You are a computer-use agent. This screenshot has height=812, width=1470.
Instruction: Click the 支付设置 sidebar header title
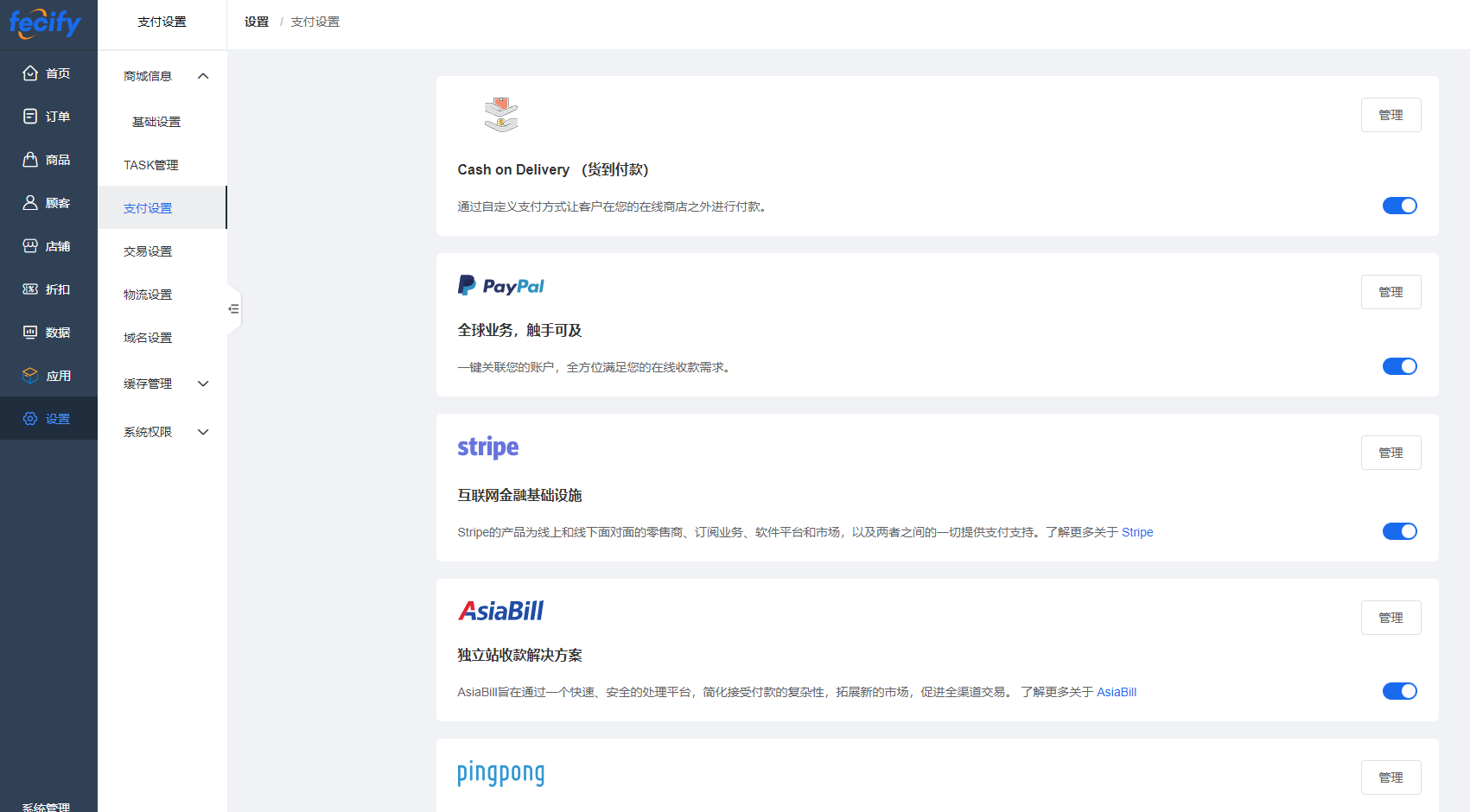click(162, 22)
